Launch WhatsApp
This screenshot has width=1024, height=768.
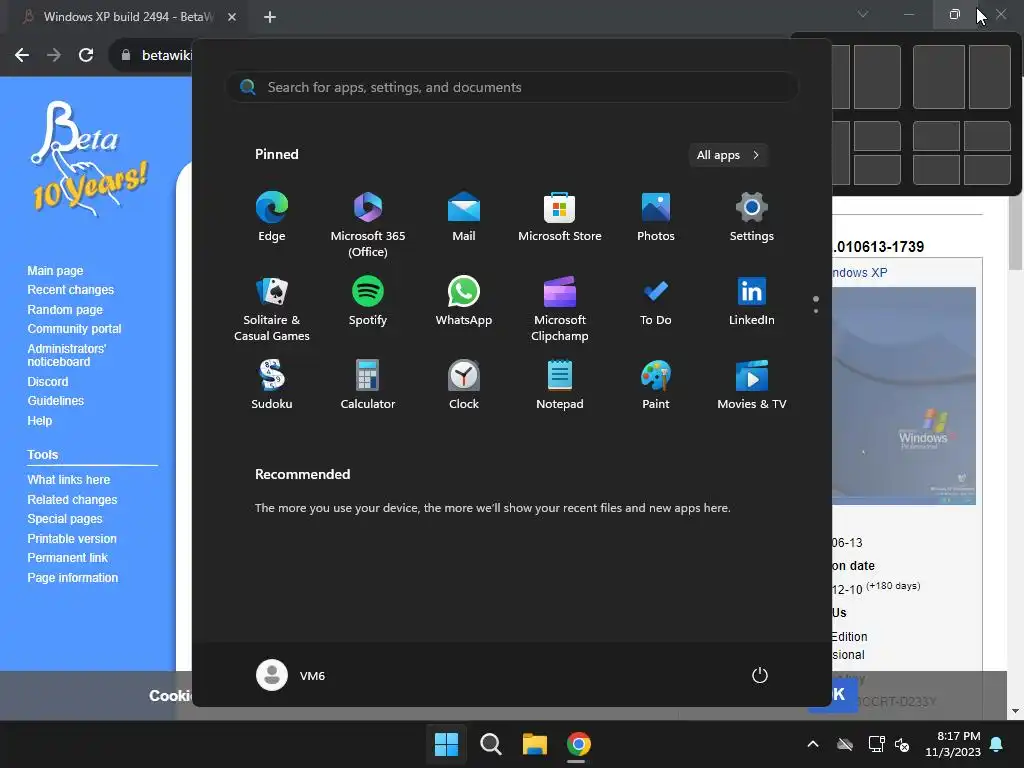click(464, 301)
